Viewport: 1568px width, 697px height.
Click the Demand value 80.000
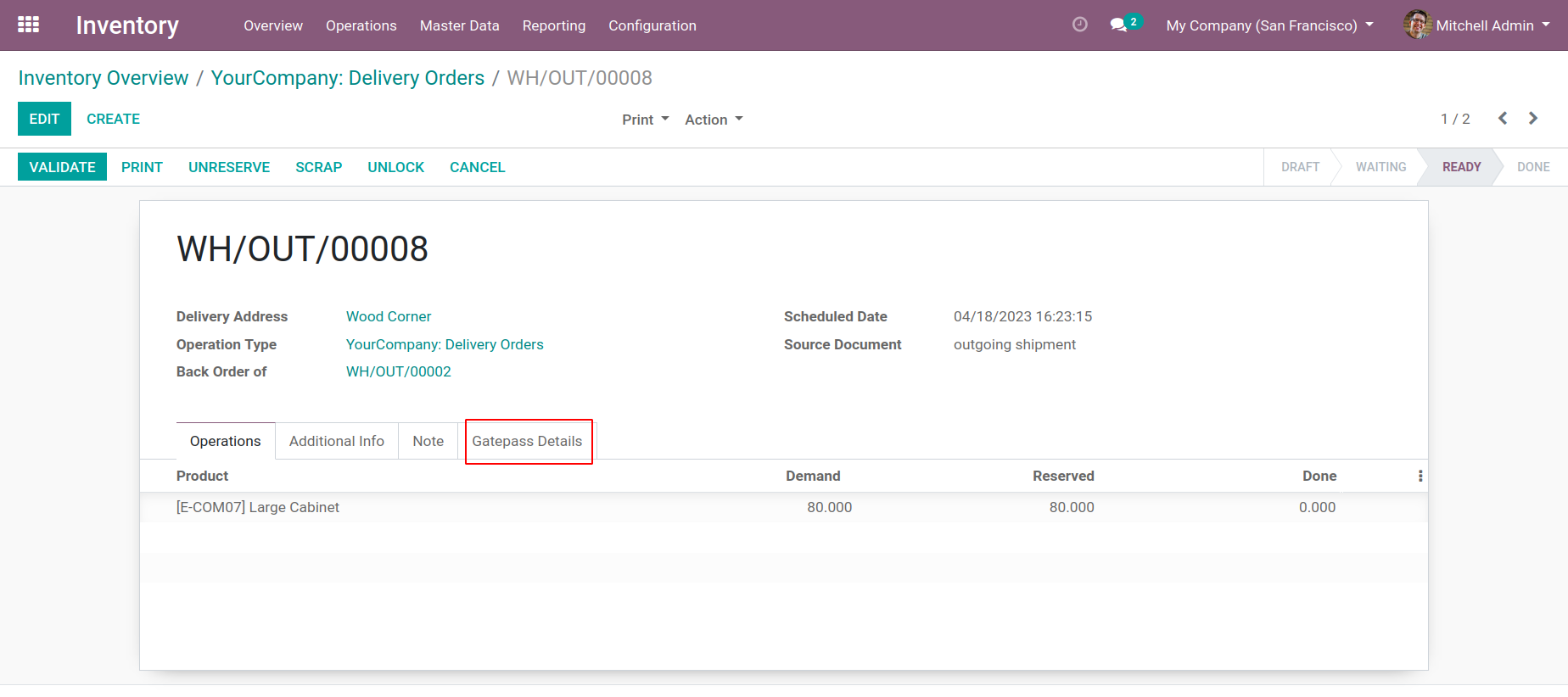click(x=829, y=507)
